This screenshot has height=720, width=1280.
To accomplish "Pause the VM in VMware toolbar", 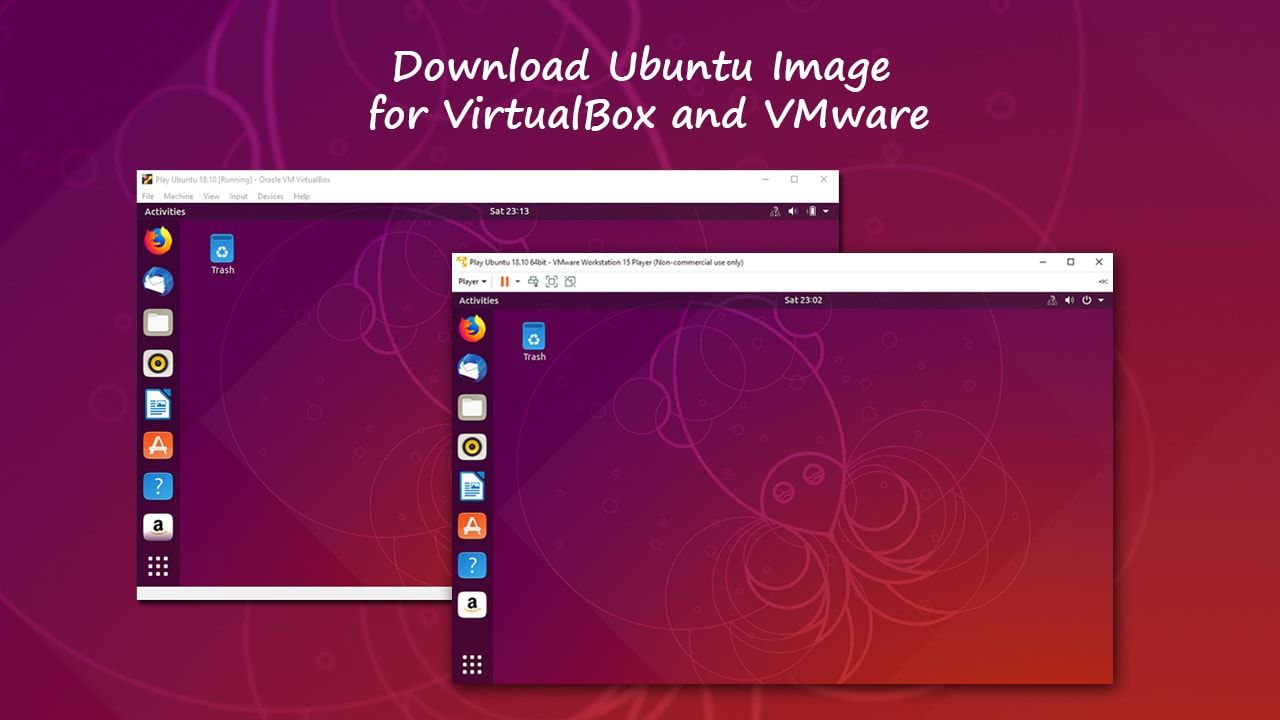I will 505,282.
